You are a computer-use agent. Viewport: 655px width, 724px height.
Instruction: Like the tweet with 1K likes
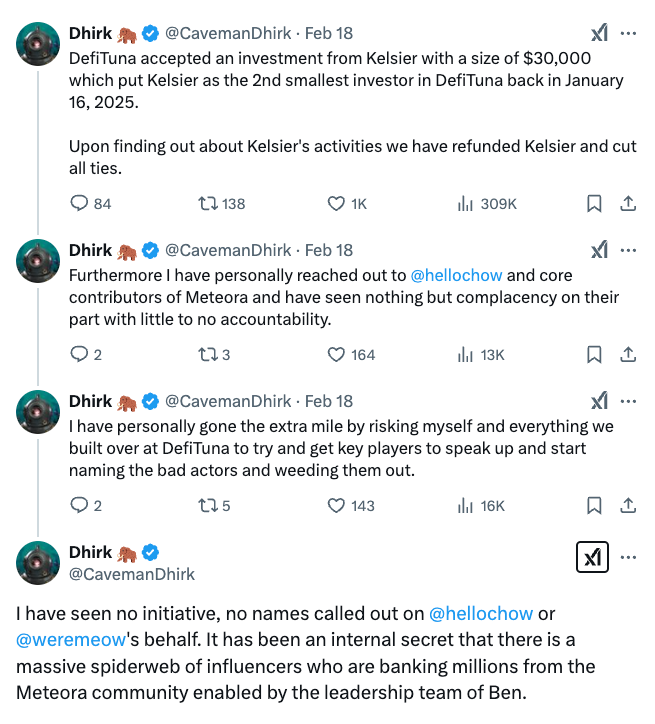click(337, 203)
